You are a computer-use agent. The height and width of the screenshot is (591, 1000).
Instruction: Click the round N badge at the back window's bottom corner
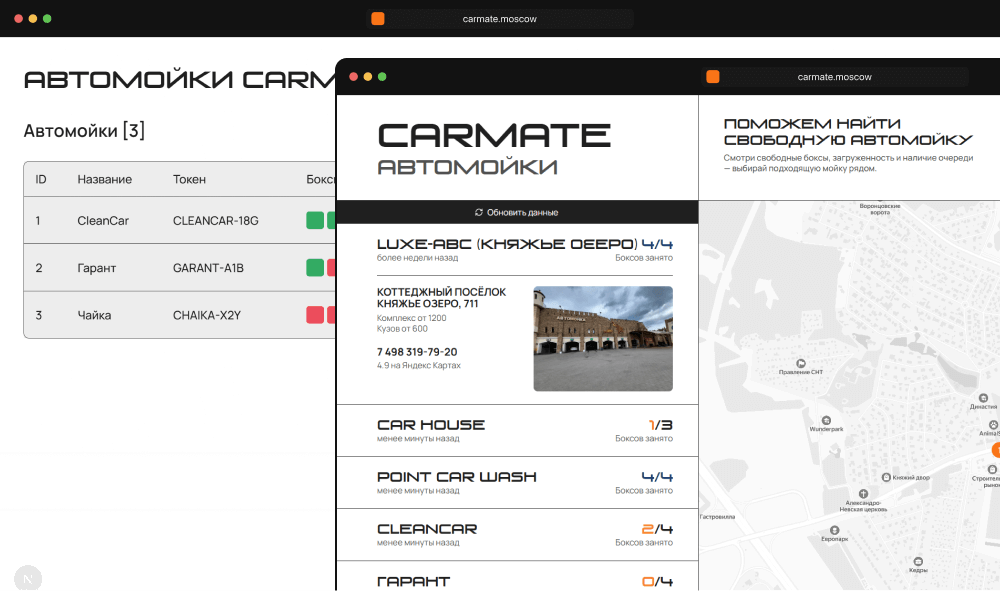tap(28, 579)
